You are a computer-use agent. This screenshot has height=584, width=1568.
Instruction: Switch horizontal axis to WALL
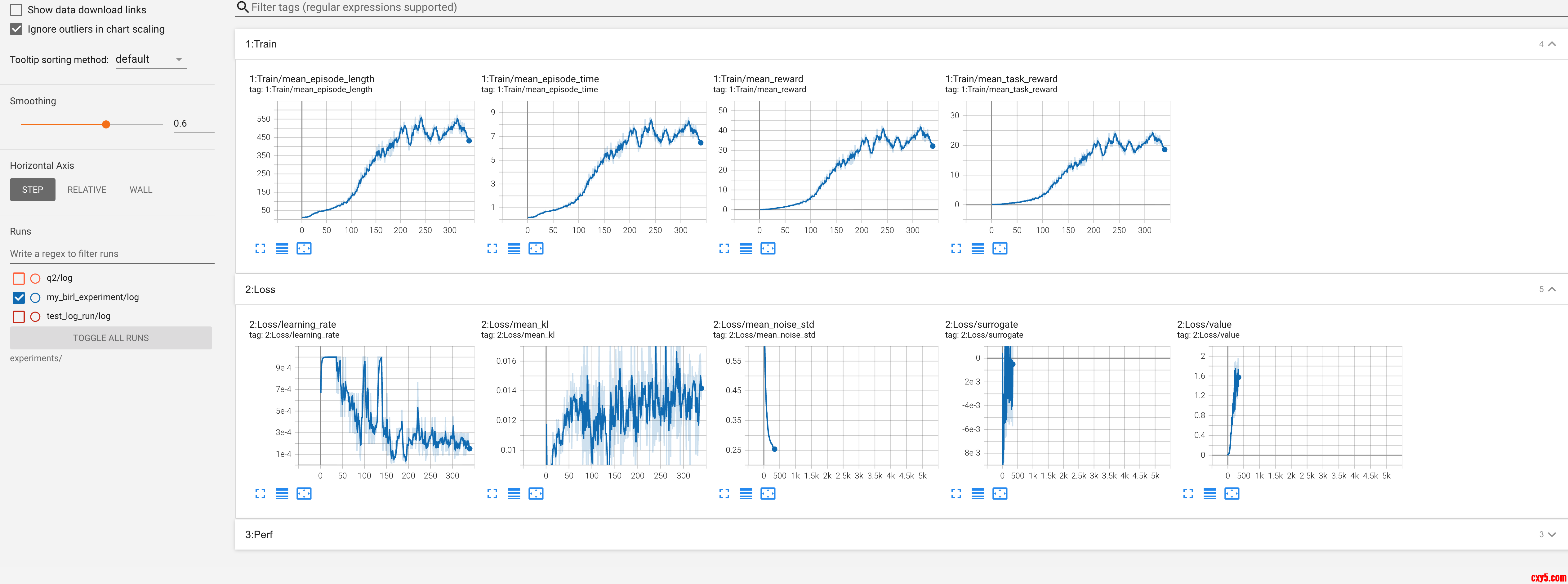tap(140, 190)
